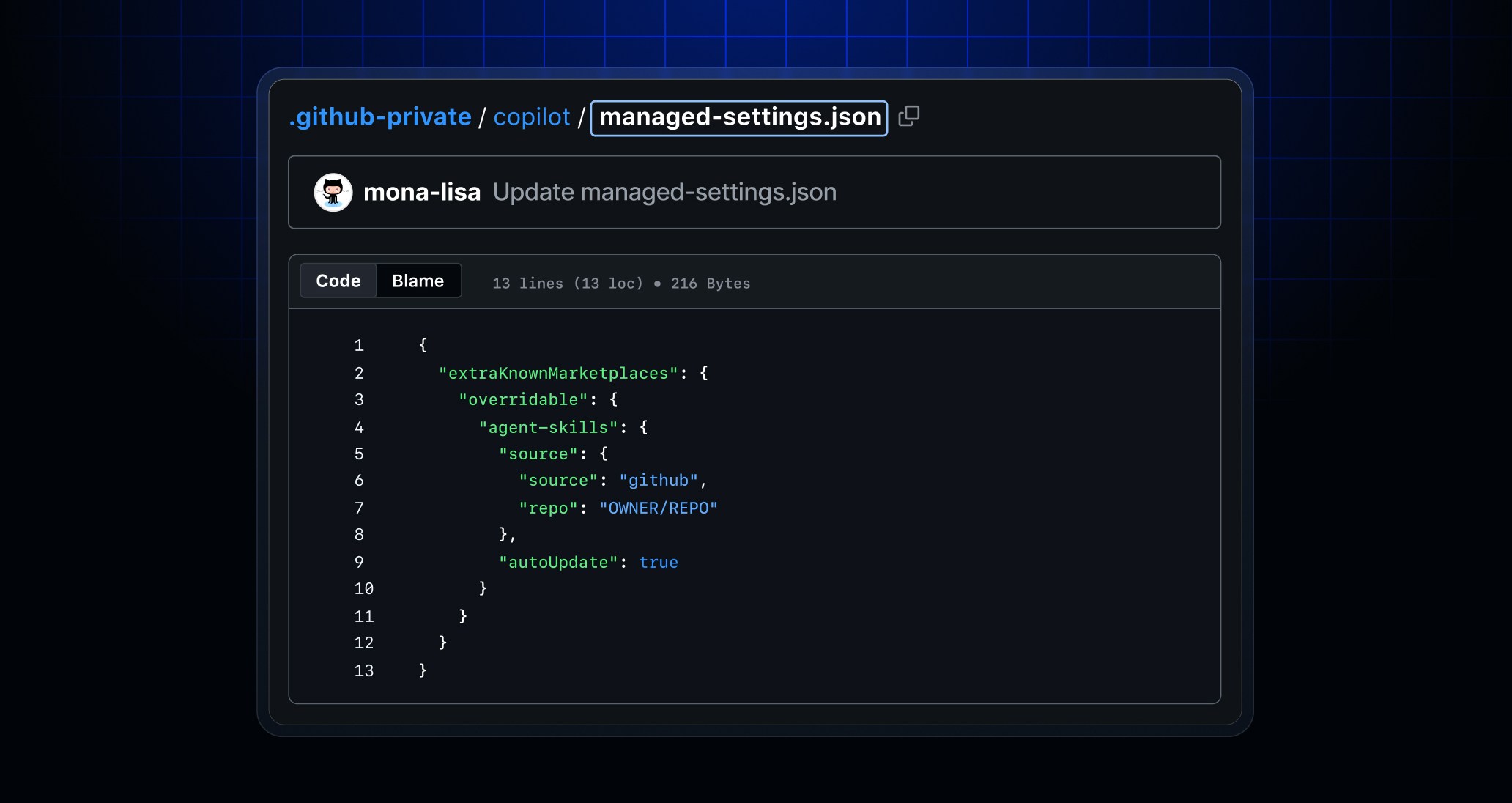Select line number 6

[359, 480]
